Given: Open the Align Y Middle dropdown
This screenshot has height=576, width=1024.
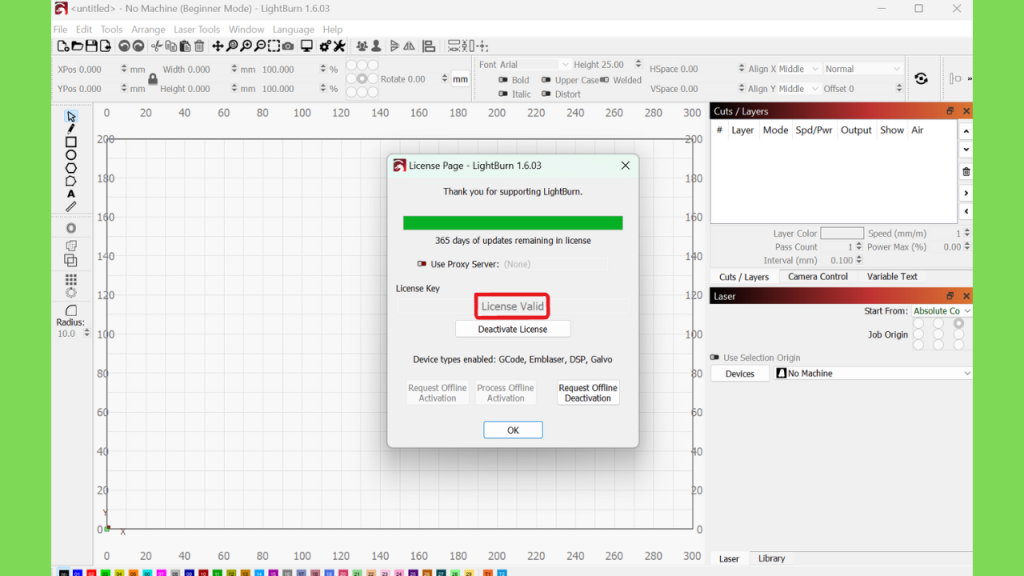Looking at the screenshot, I should click(783, 89).
